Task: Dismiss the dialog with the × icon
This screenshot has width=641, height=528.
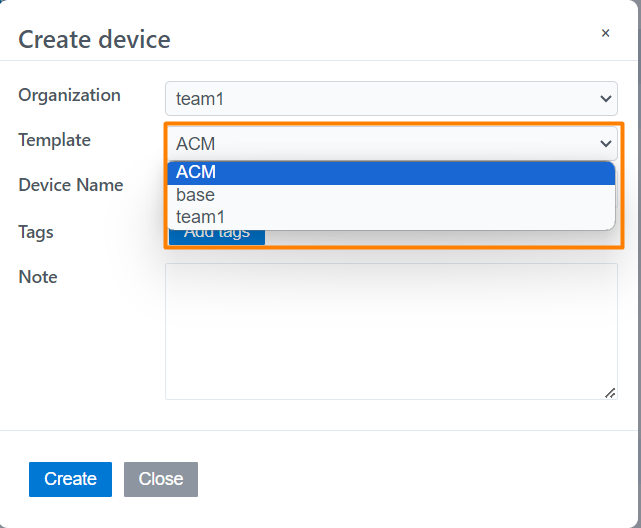Action: click(605, 33)
